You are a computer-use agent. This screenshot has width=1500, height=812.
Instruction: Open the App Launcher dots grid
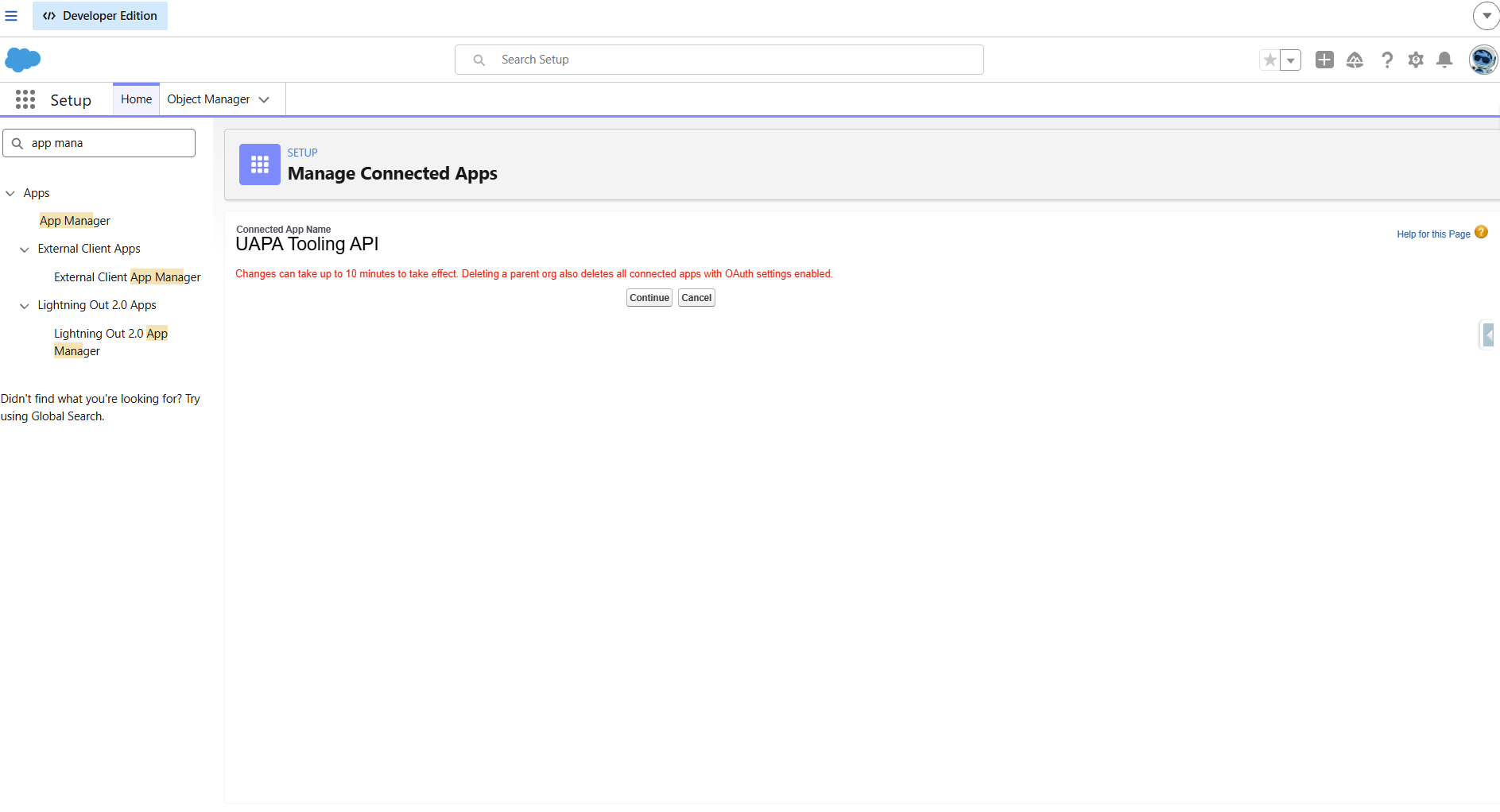click(25, 99)
